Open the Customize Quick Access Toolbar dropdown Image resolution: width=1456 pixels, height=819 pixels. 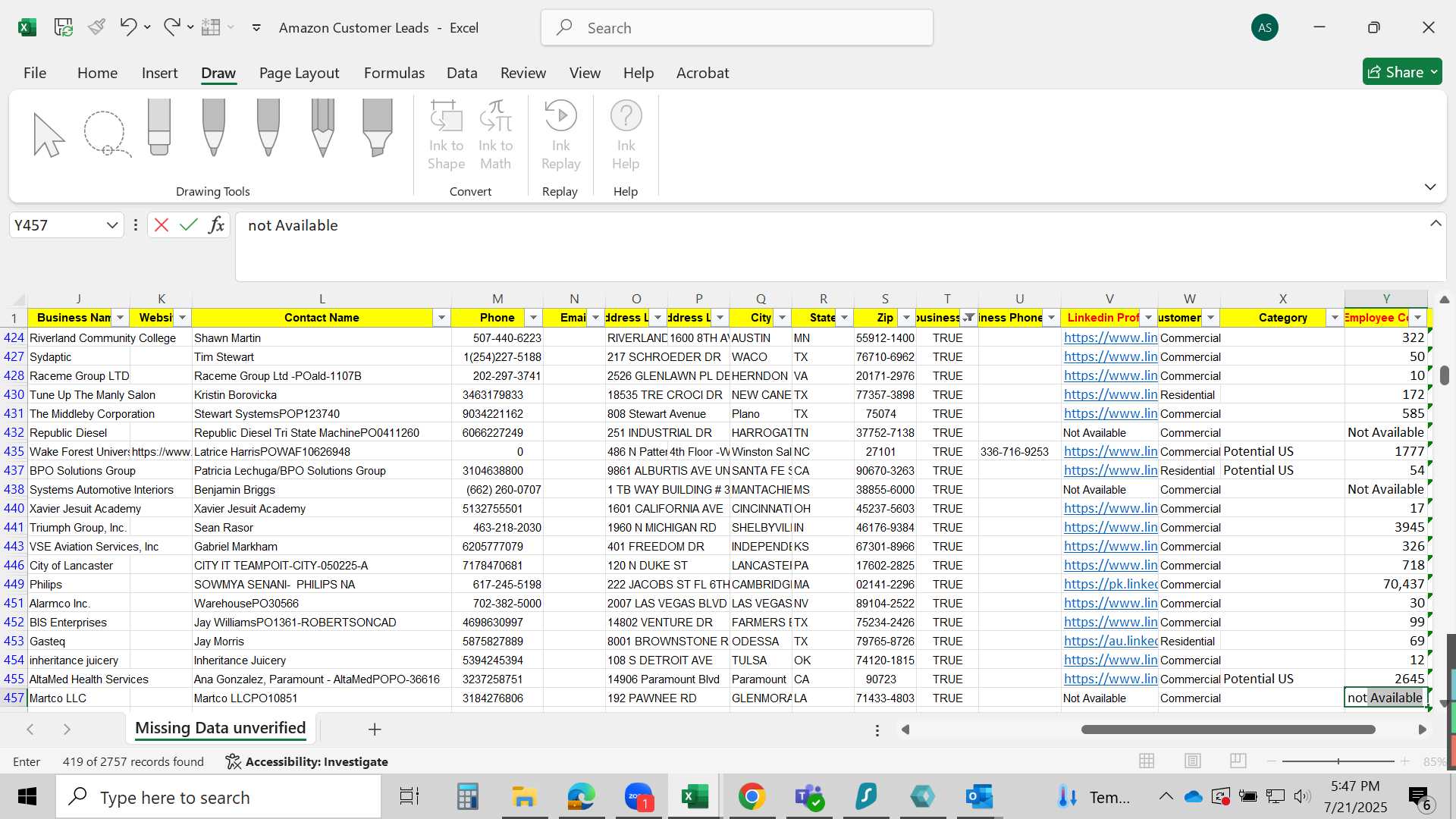pos(256,28)
